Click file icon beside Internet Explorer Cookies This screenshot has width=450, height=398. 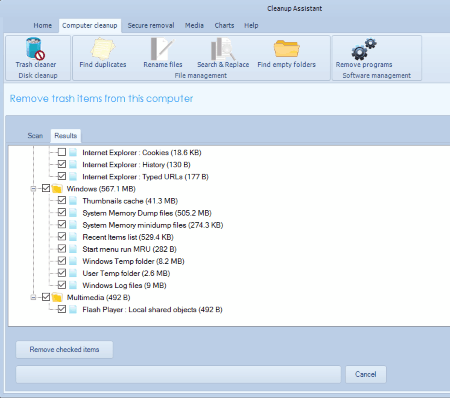click(x=73, y=152)
